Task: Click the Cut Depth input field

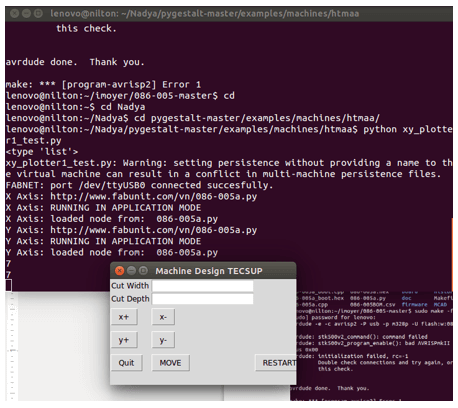Action: pyautogui.click(x=203, y=299)
